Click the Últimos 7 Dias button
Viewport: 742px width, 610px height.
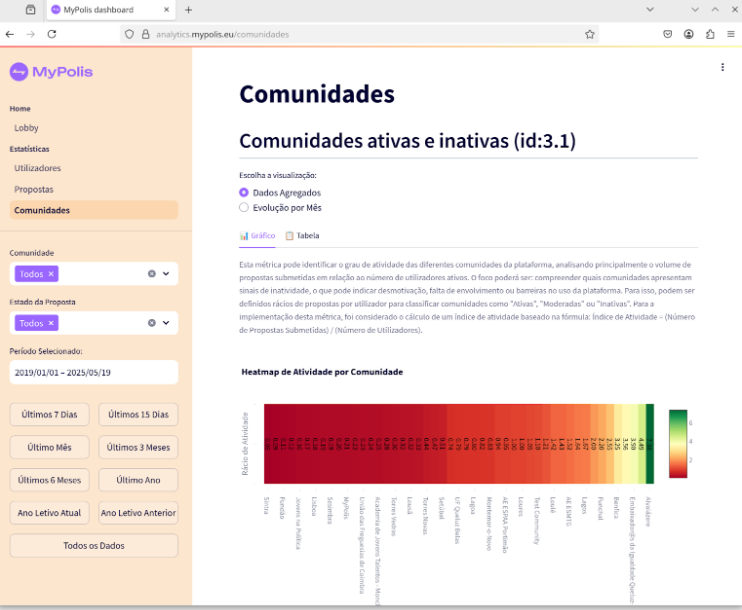(x=49, y=414)
